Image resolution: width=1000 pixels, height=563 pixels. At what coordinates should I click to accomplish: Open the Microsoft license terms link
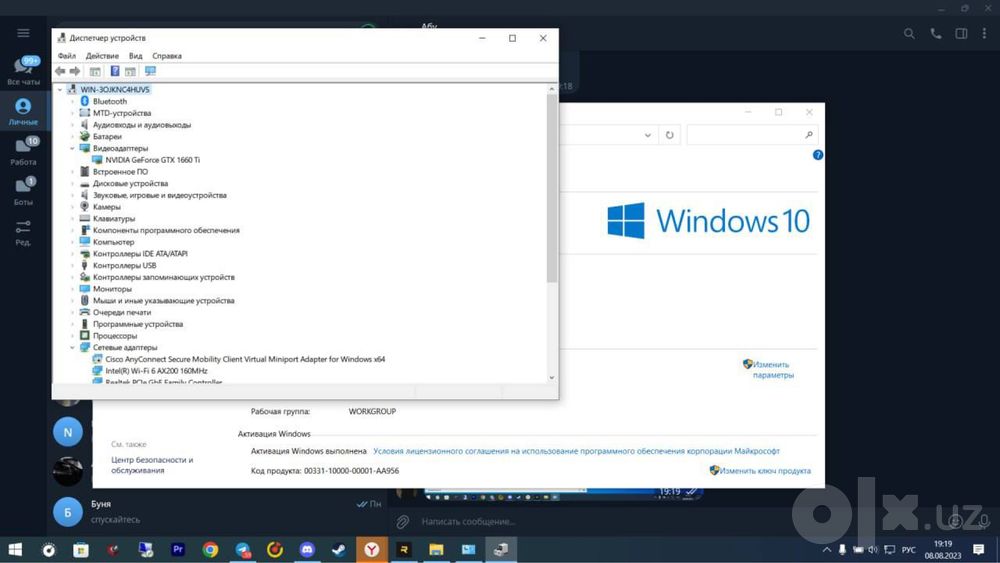pos(576,451)
